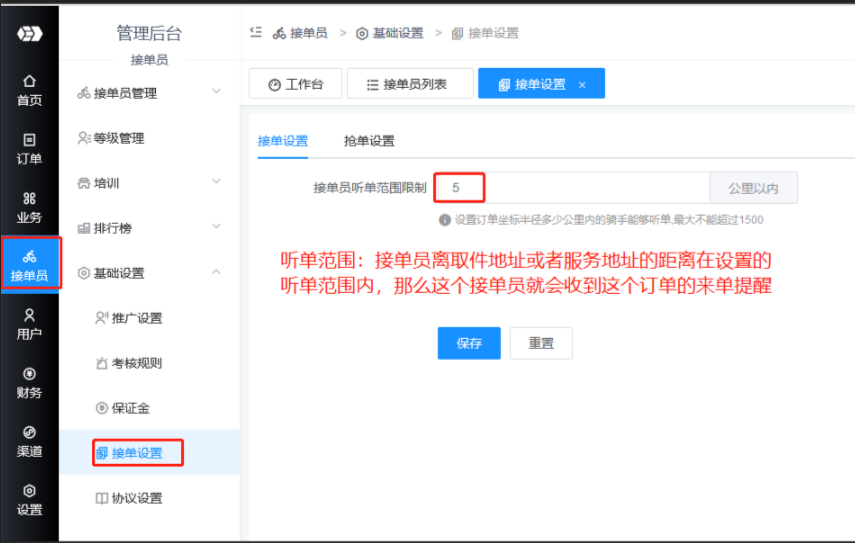Go to 首页 home in left sidebar
Viewport: 855px width, 543px height.
(x=29, y=89)
